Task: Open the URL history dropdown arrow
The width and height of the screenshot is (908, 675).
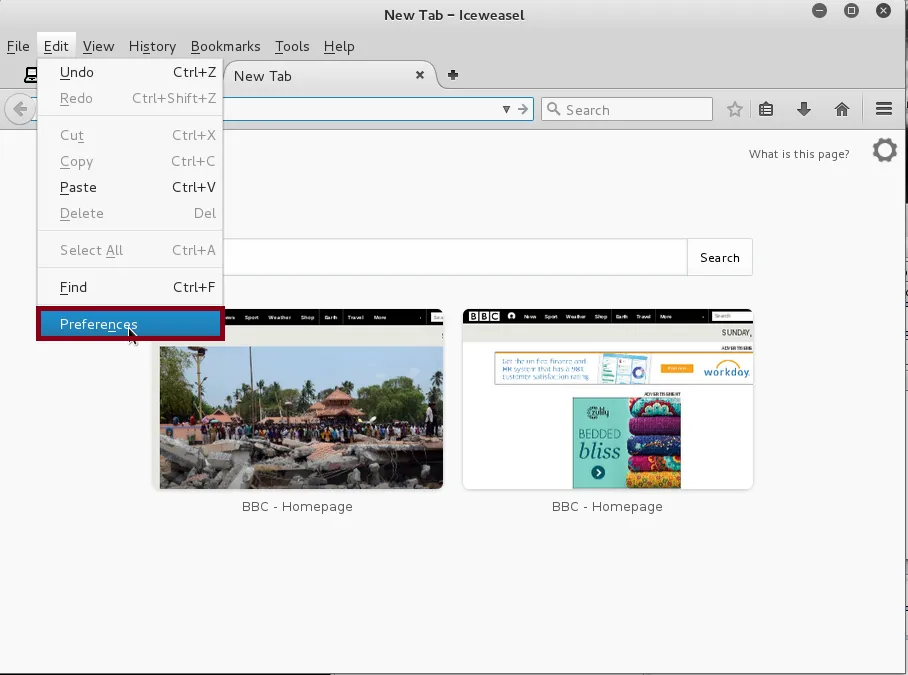Action: pyautogui.click(x=506, y=109)
